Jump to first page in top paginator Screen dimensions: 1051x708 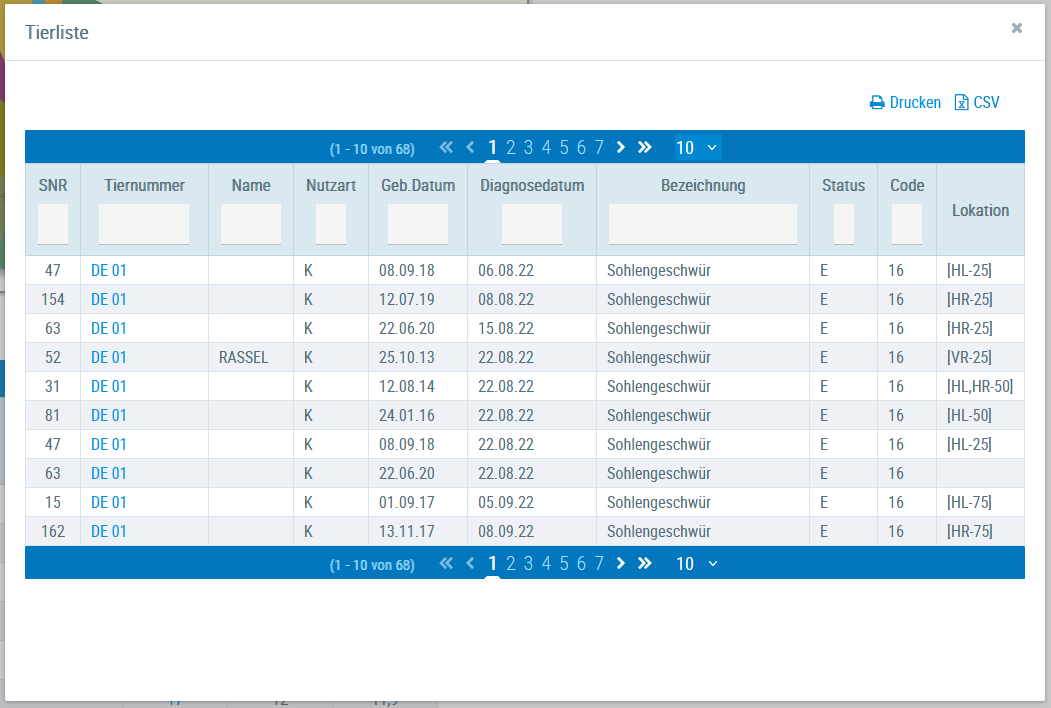(446, 148)
